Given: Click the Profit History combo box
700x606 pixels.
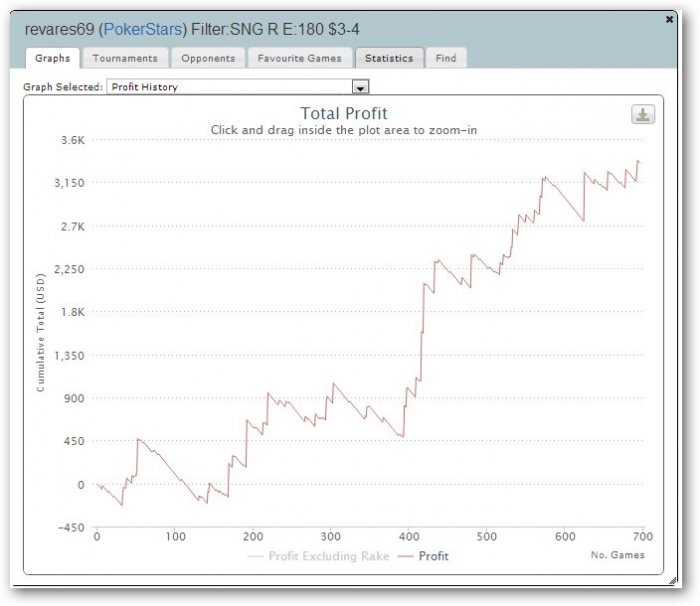Looking at the screenshot, I should coord(238,87).
